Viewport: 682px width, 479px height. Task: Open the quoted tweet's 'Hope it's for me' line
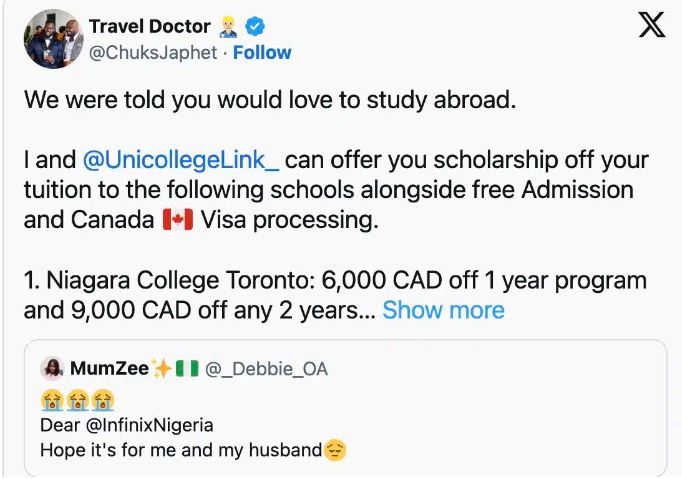tap(180, 450)
